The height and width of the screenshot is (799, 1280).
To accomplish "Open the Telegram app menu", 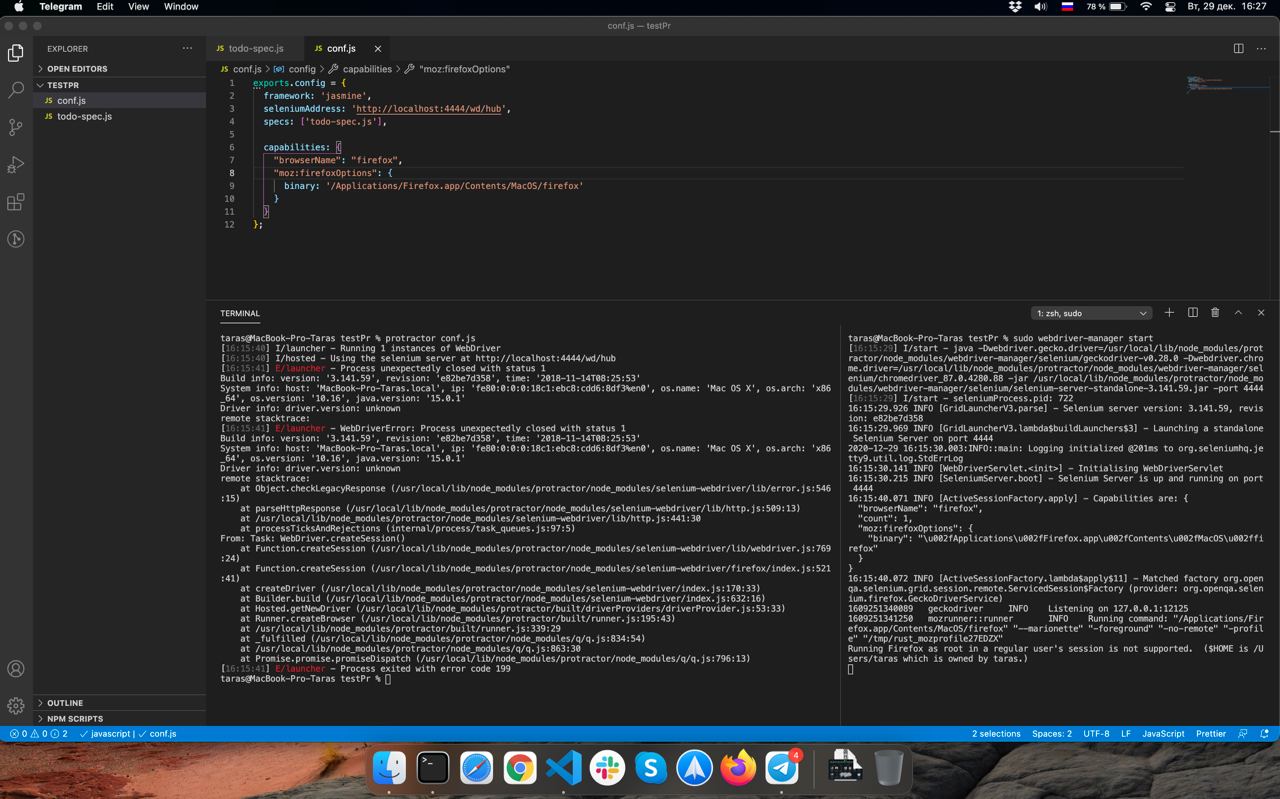I will pyautogui.click(x=61, y=7).
